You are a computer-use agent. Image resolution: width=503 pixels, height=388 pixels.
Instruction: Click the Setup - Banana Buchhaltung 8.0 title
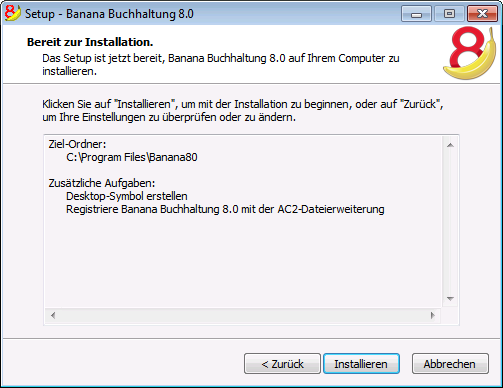[109, 14]
